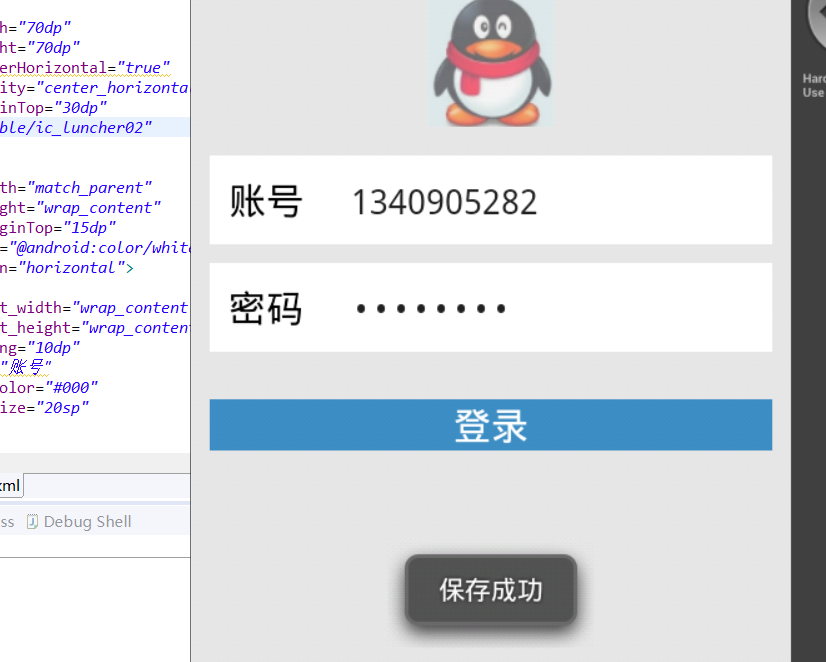
Task: Click the 密码 label in the emulator
Action: point(266,309)
